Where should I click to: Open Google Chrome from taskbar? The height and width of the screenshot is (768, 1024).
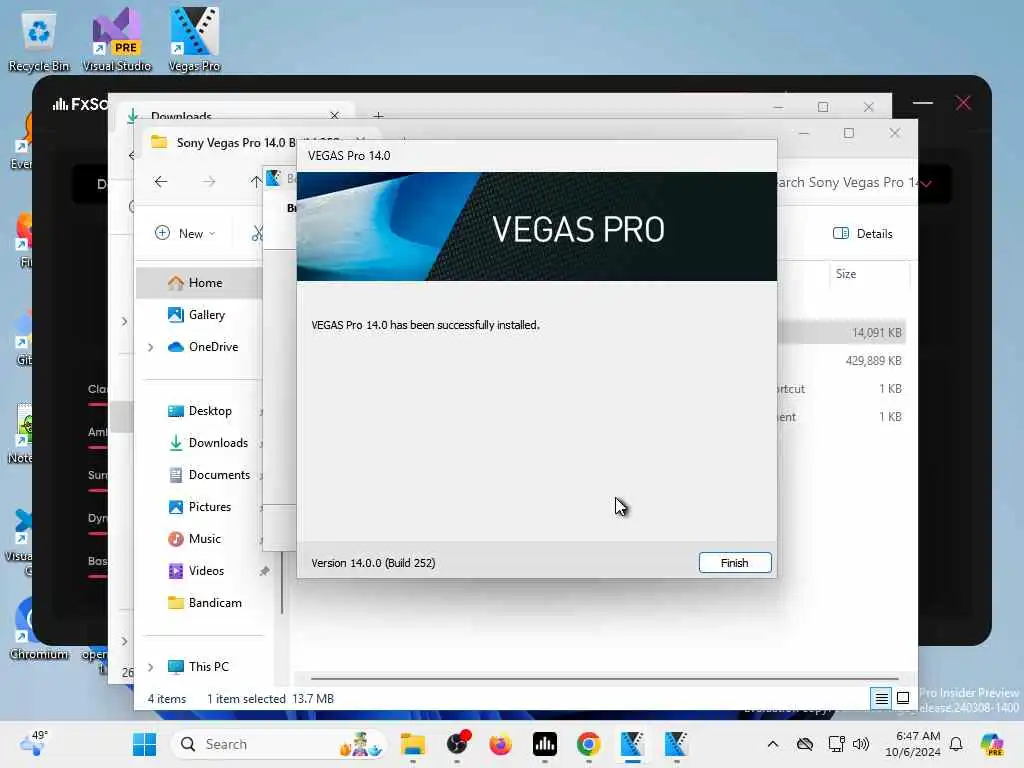click(x=588, y=744)
